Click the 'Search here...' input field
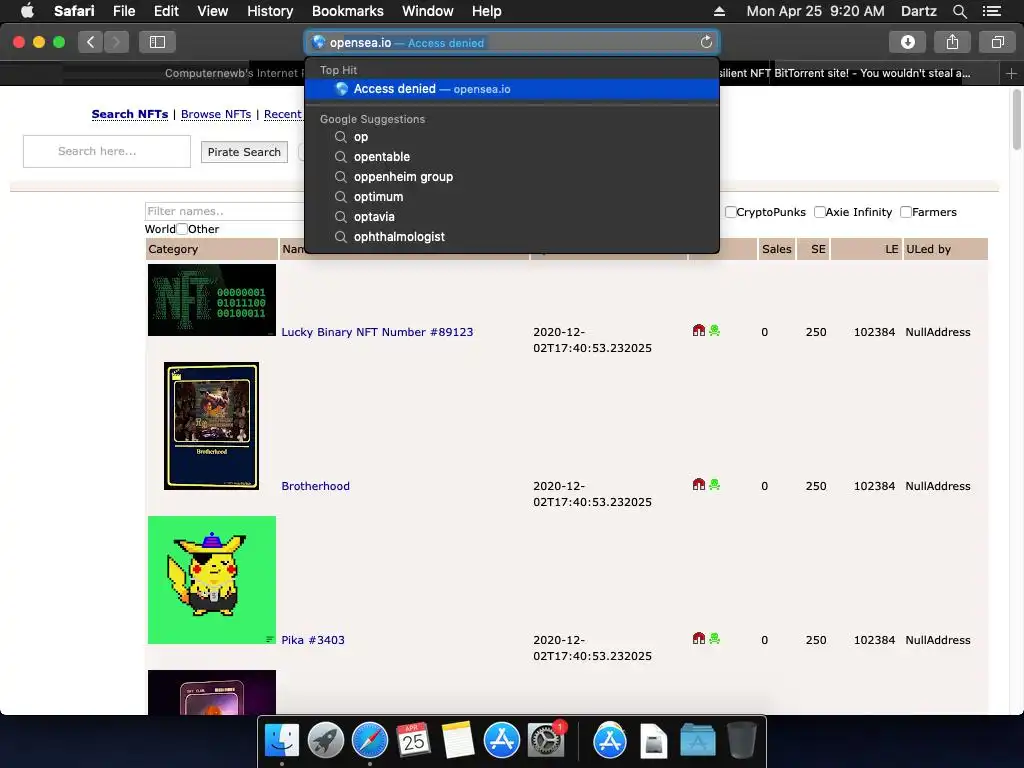Screen dimensions: 1024x768 (107, 152)
